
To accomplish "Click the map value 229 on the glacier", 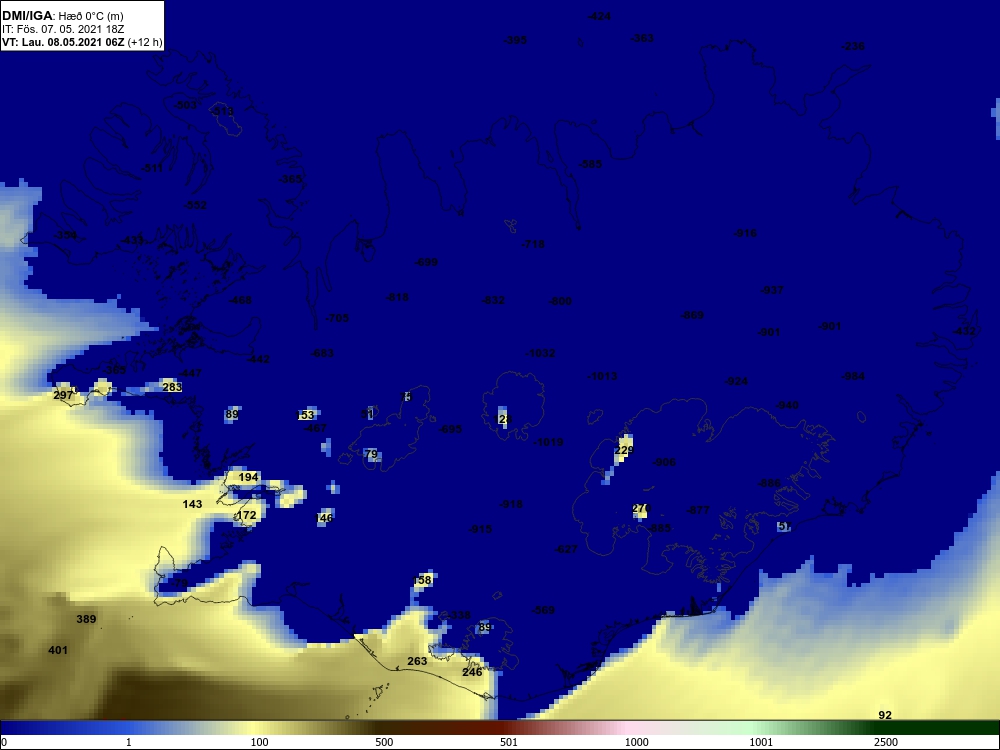I will (624, 450).
